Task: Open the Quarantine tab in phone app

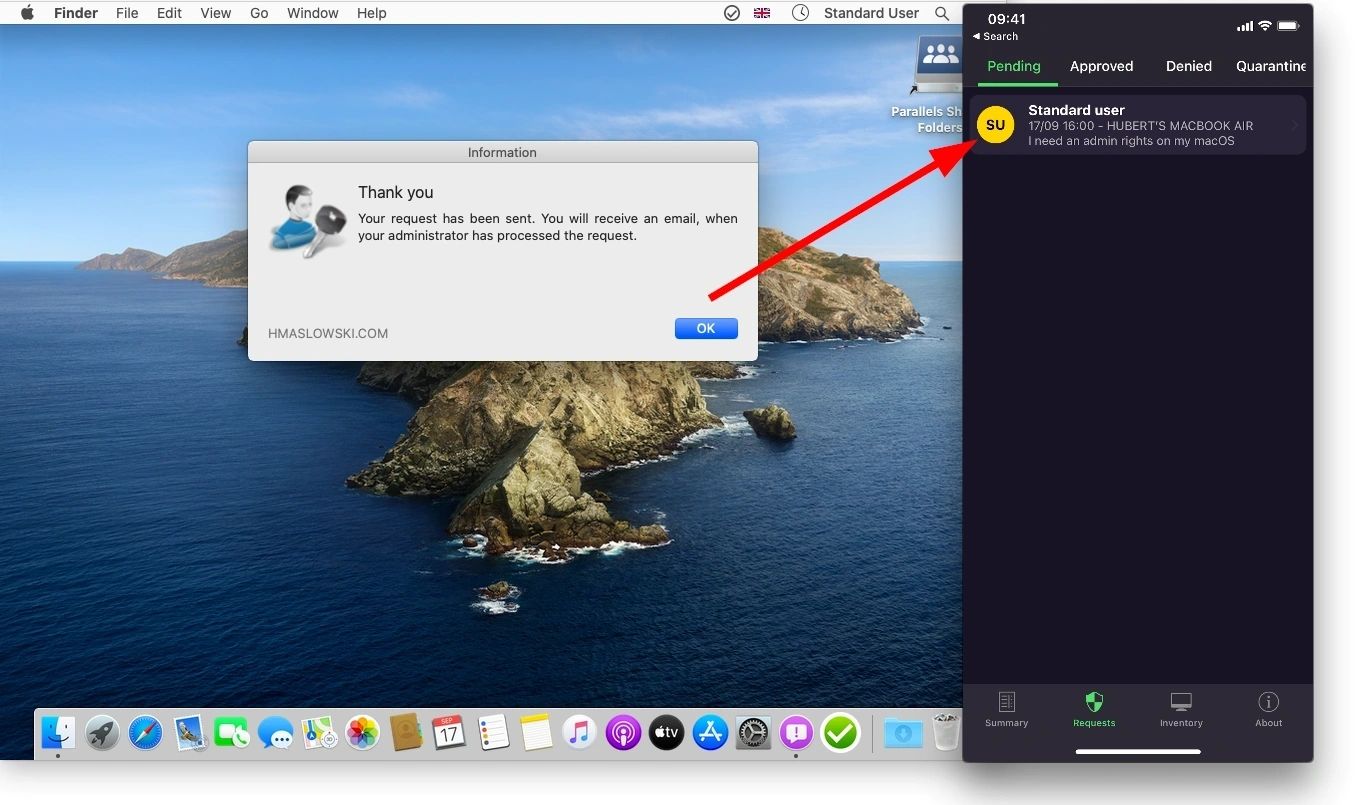Action: tap(1271, 66)
